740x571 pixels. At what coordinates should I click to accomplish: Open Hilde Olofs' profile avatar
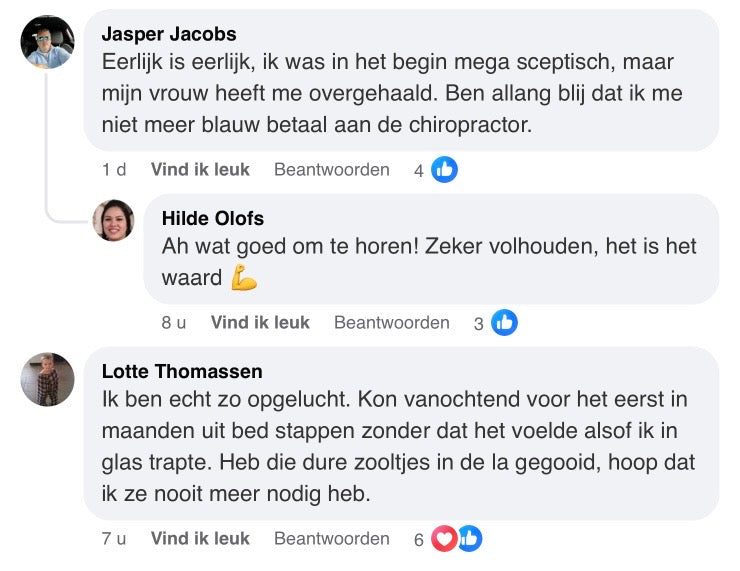[114, 220]
